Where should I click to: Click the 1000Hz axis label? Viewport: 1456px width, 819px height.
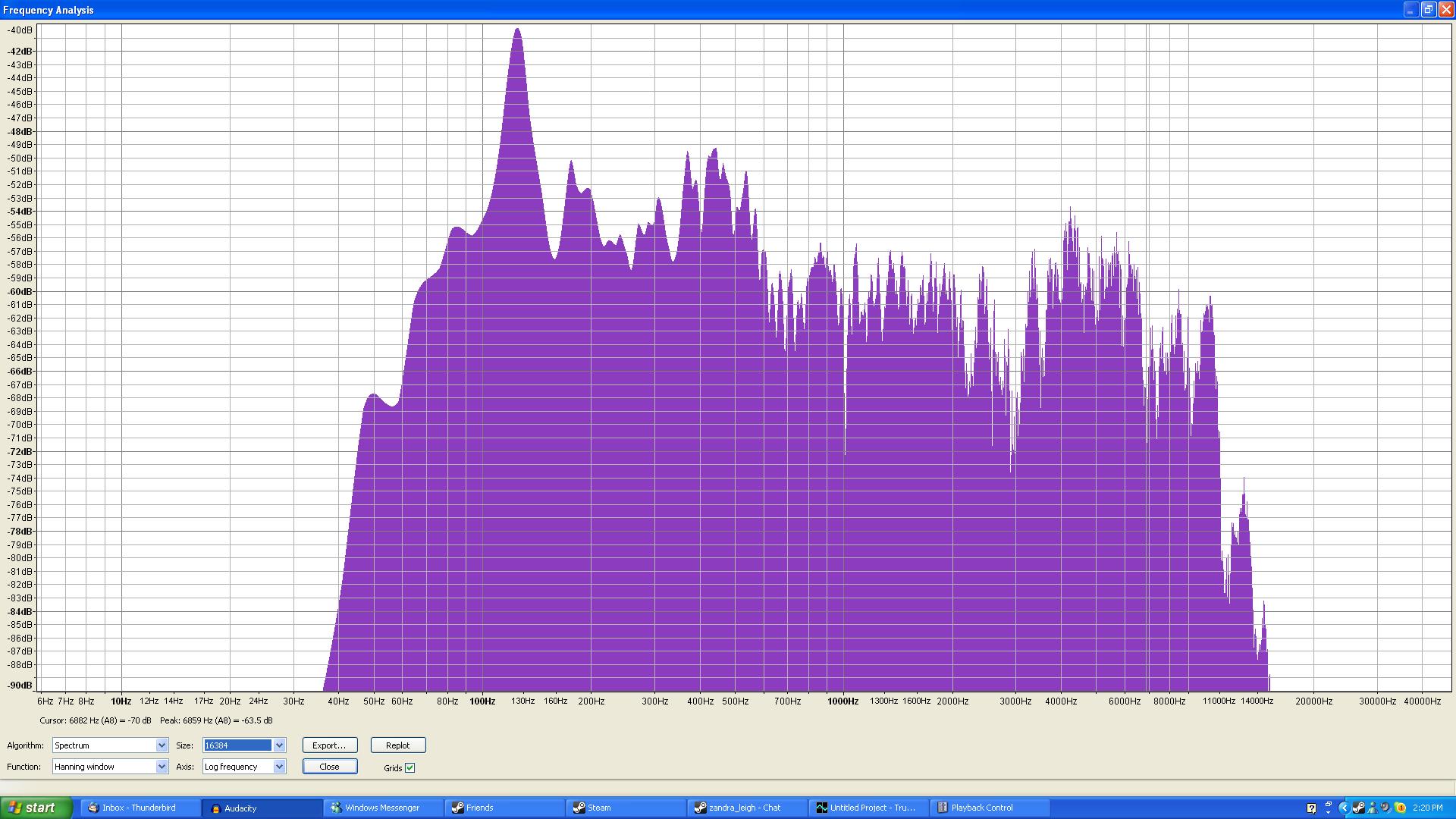coord(843,701)
